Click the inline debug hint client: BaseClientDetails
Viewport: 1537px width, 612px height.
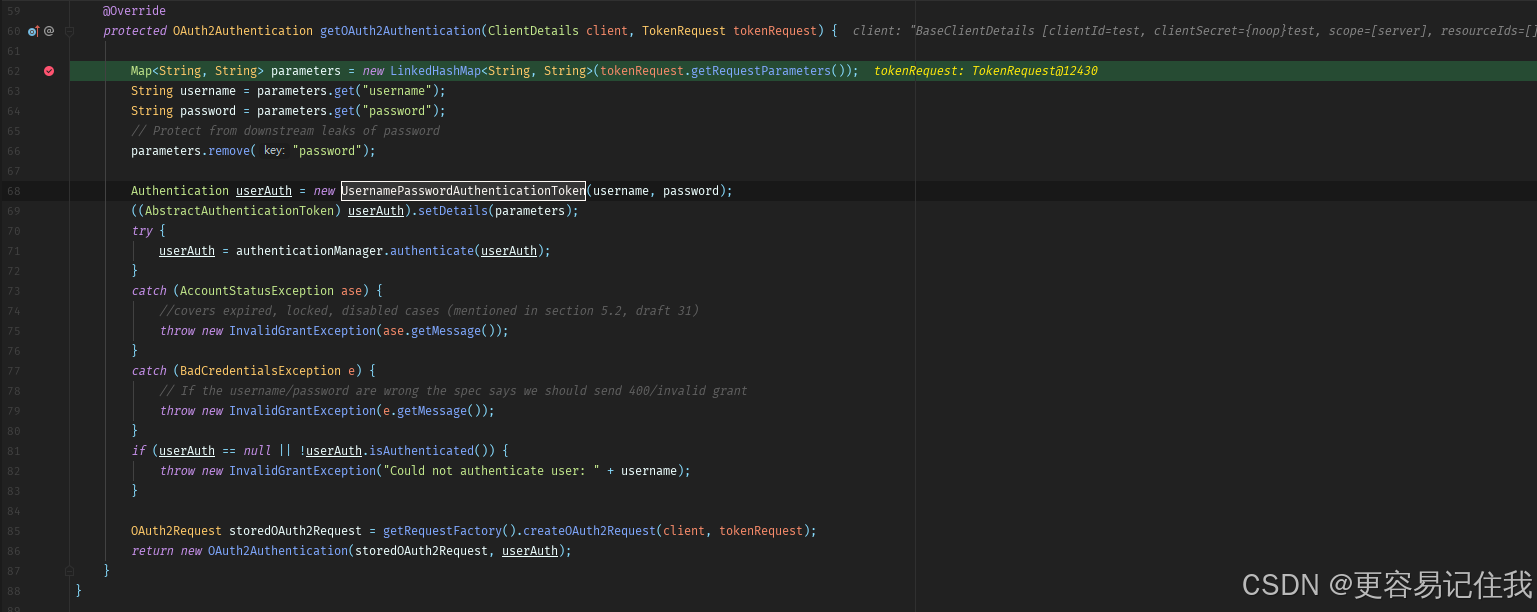(x=1194, y=31)
